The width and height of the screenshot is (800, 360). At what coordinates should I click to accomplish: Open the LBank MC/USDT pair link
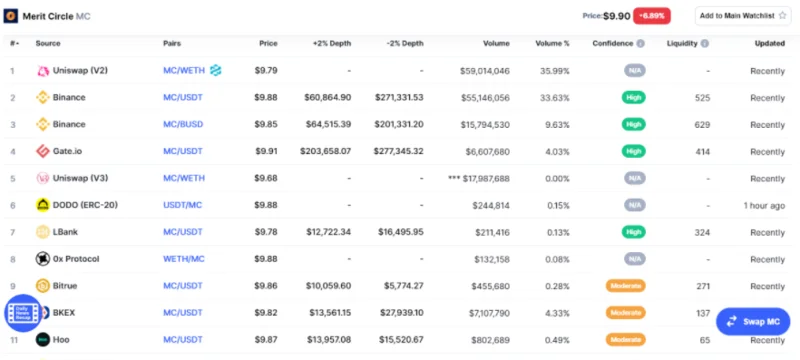pyautogui.click(x=183, y=232)
